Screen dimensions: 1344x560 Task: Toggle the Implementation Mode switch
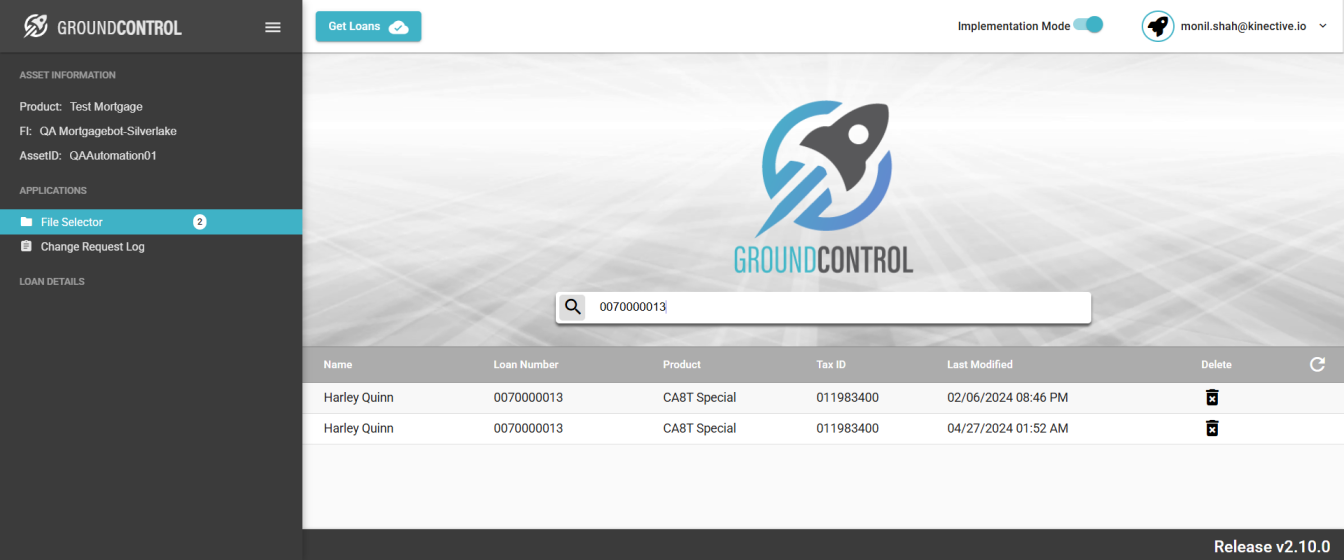[1088, 25]
